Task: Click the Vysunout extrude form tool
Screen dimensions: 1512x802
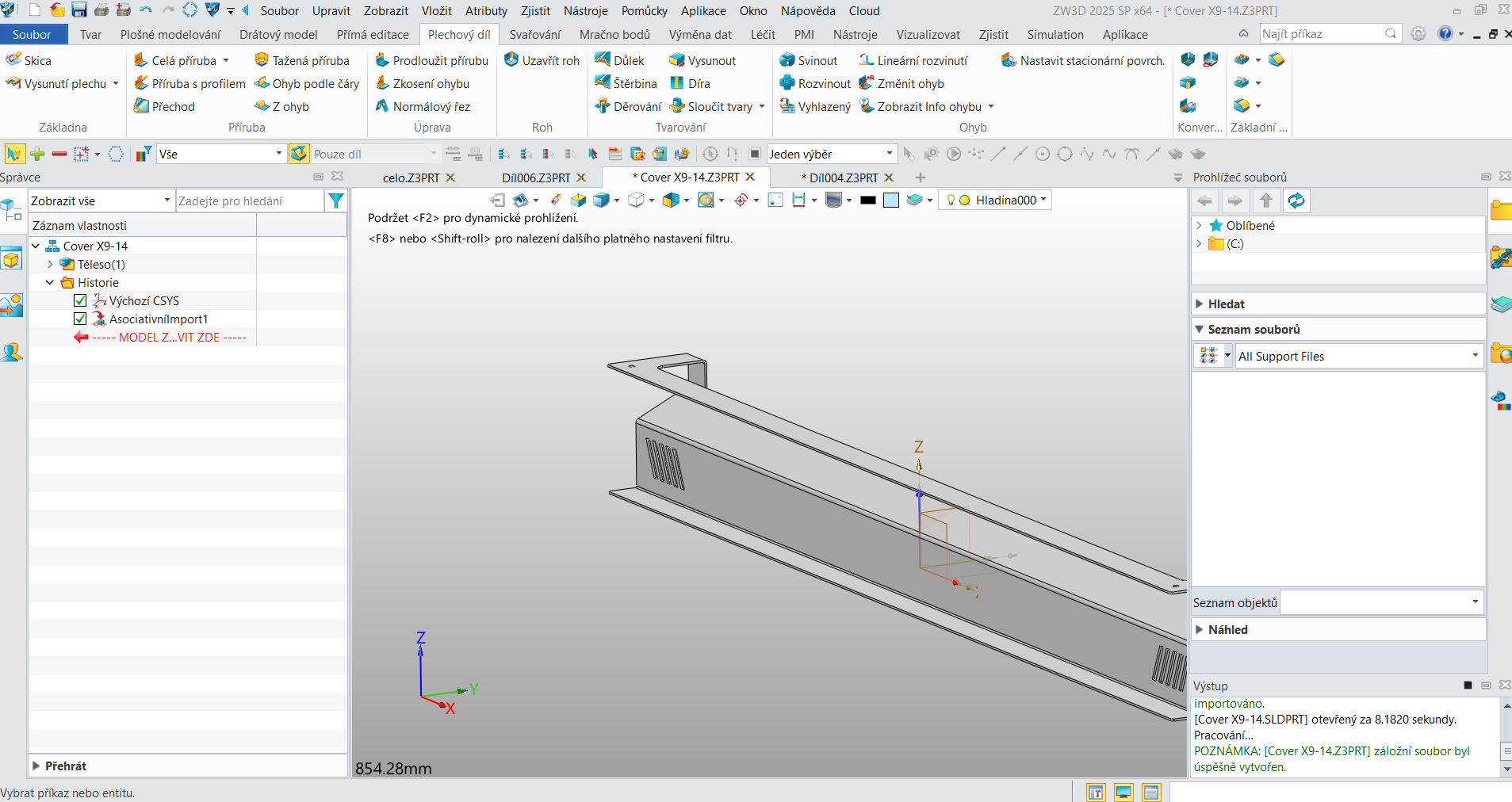Action: pos(702,60)
